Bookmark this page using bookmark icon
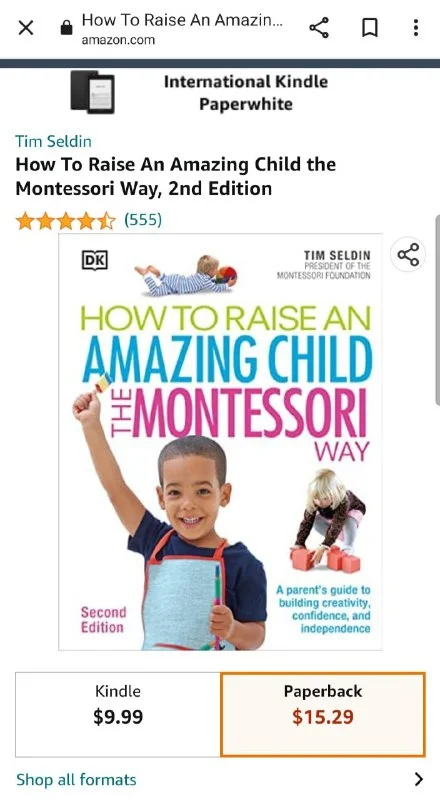 pos(370,28)
